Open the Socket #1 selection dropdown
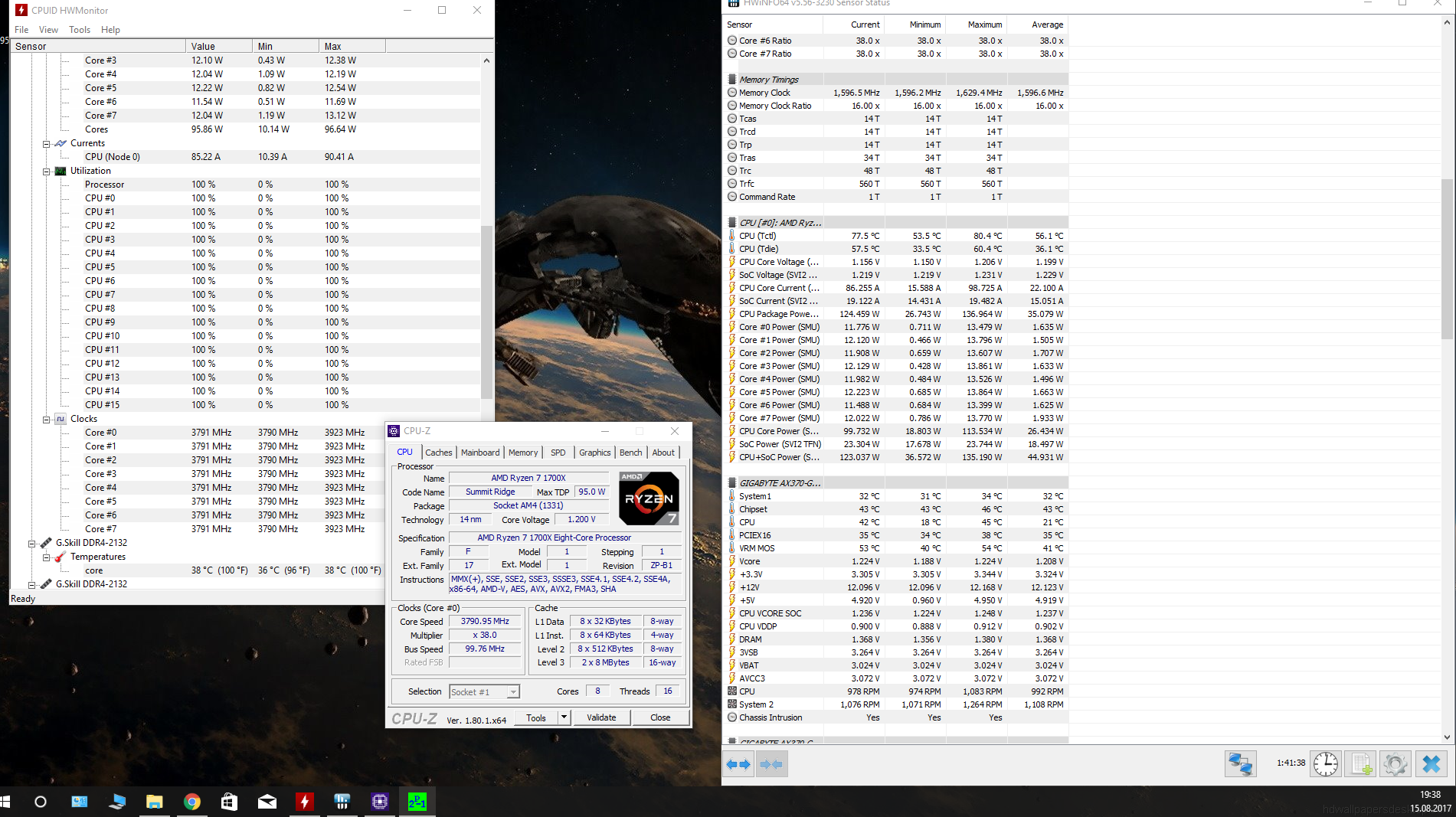The height and width of the screenshot is (817, 1456). tap(513, 692)
